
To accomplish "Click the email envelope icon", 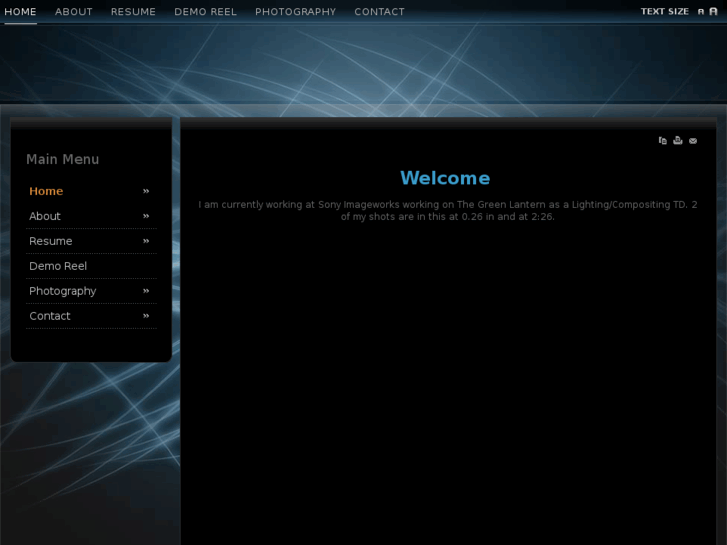I will click(693, 141).
